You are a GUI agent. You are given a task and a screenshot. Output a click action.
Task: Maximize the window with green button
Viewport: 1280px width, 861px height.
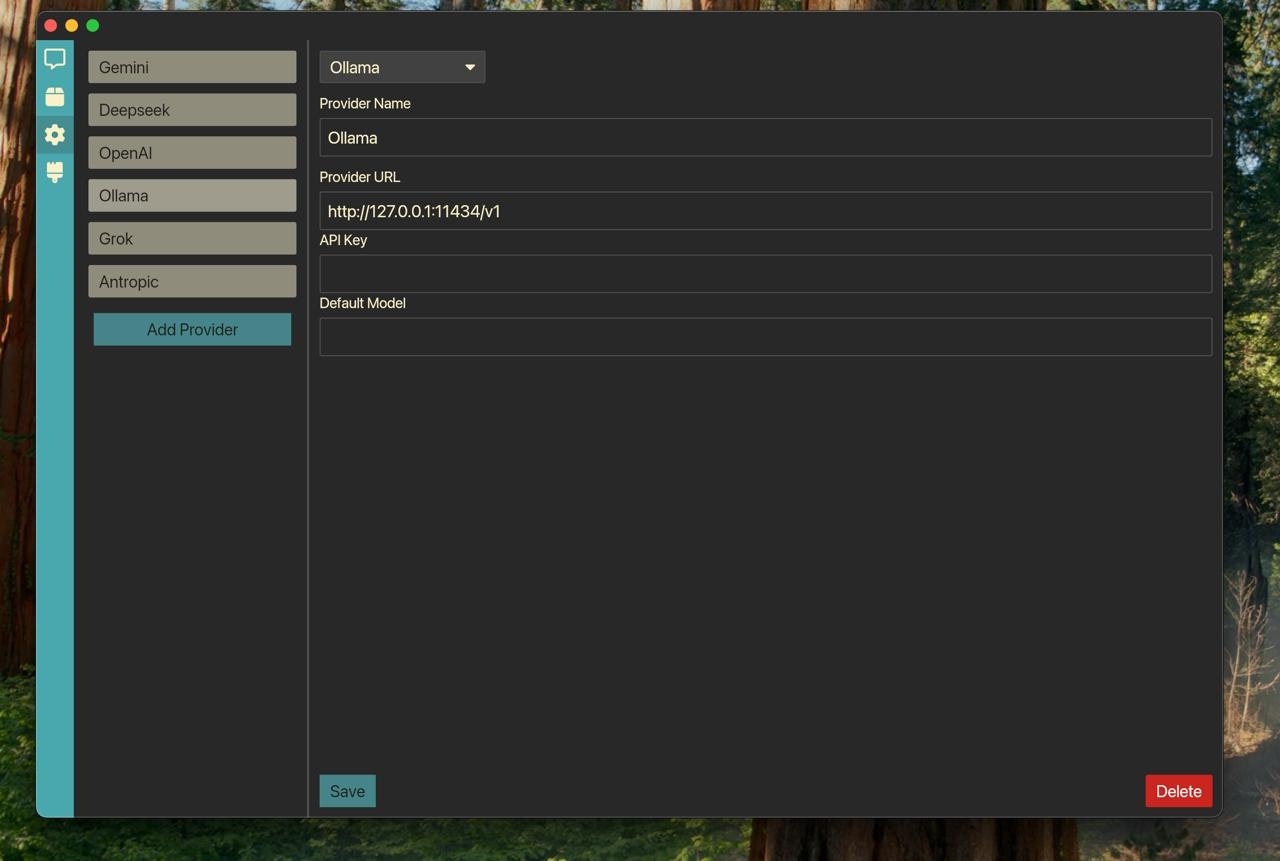tap(93, 25)
